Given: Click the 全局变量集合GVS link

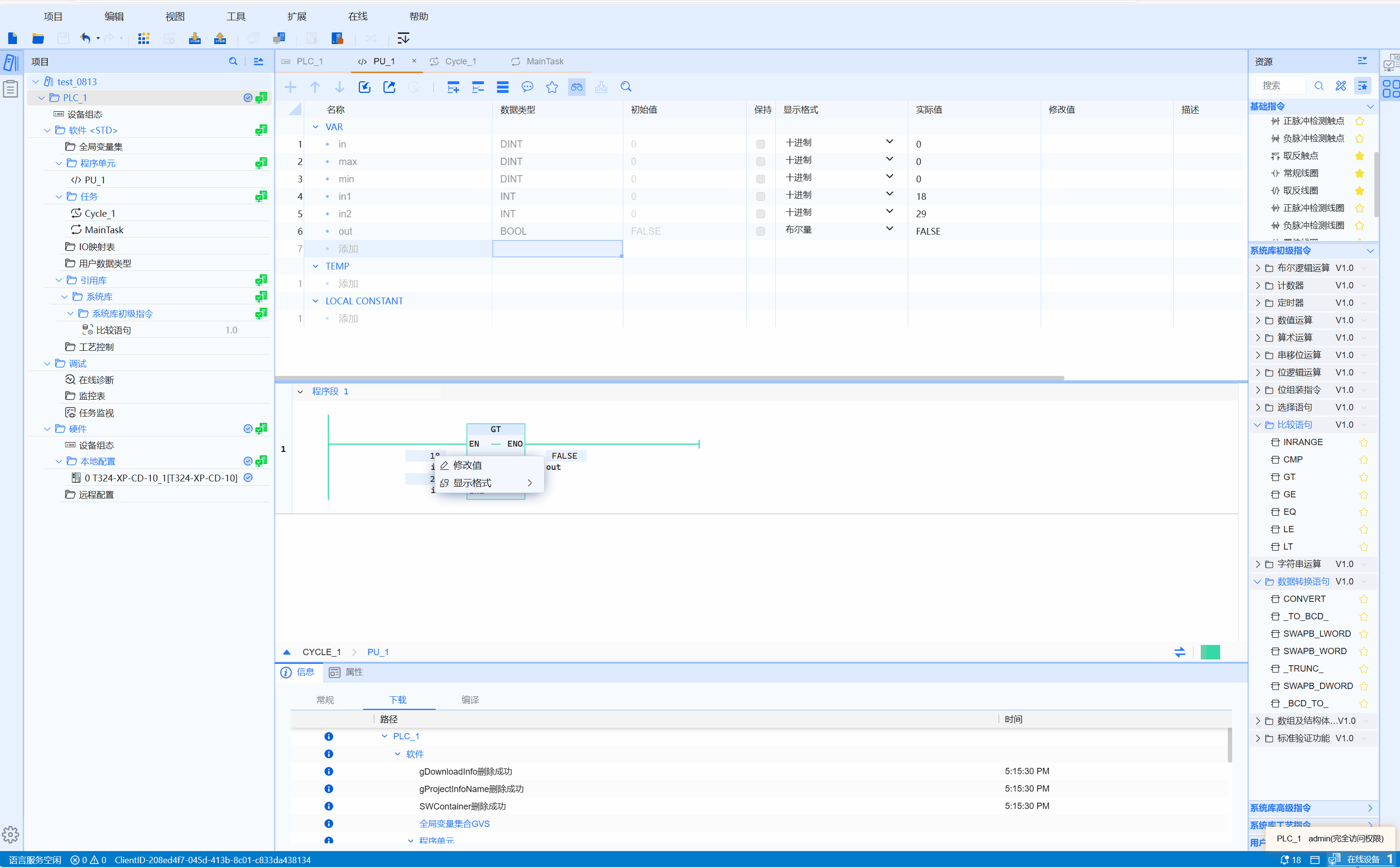Looking at the screenshot, I should [x=454, y=823].
